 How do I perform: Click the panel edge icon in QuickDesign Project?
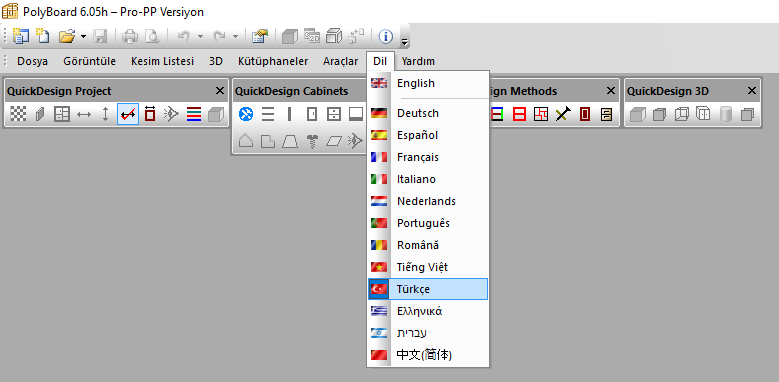click(x=40, y=114)
